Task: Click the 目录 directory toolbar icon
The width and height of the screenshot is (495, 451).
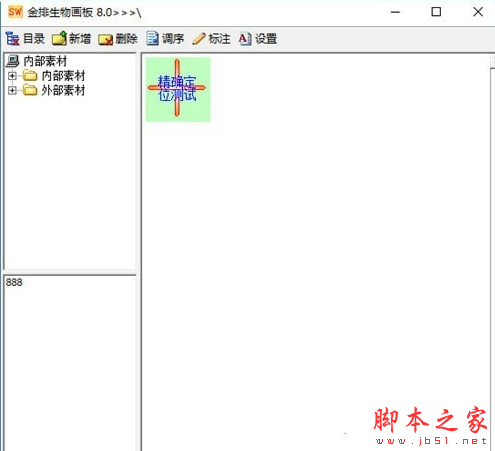Action: 13,39
